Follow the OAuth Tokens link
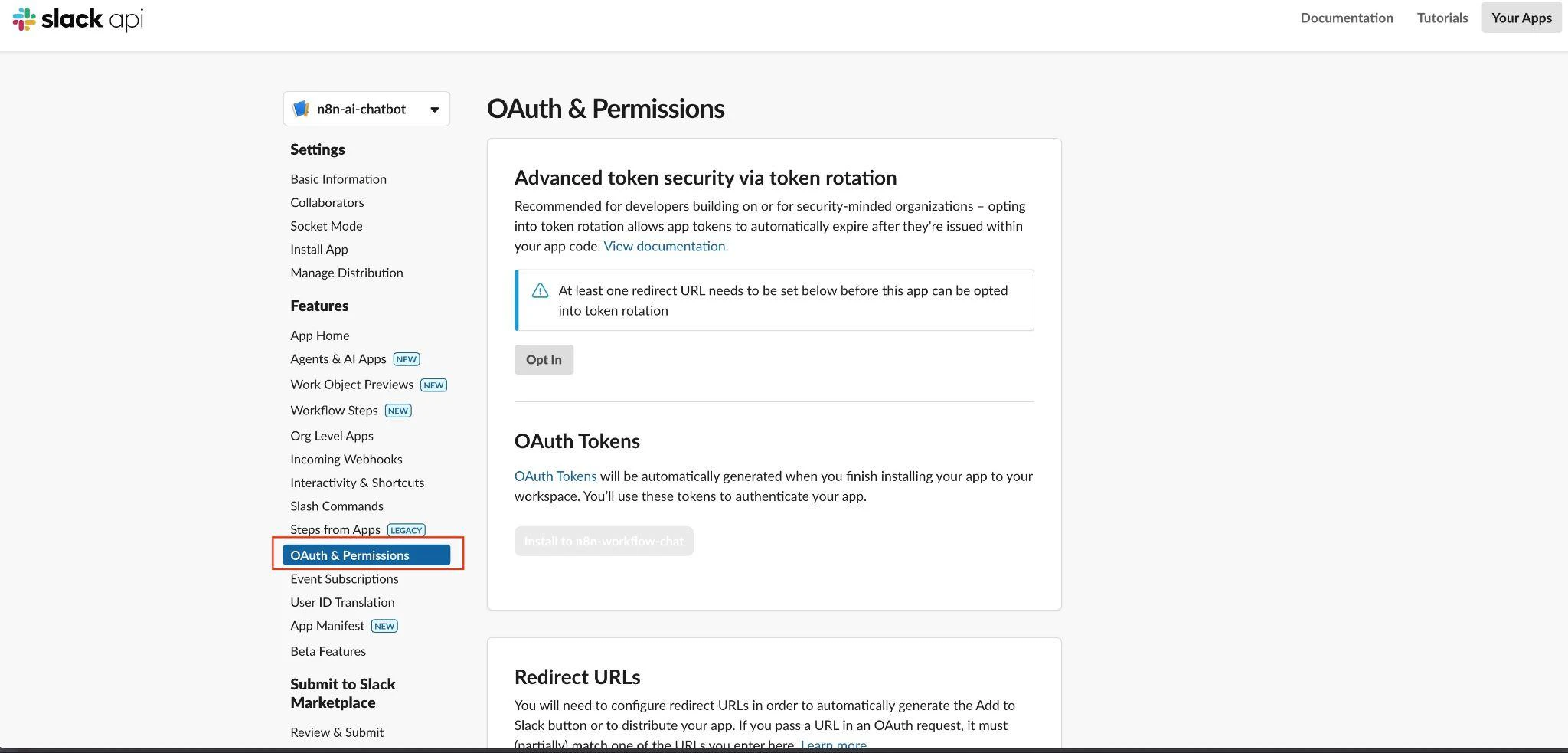 point(555,476)
